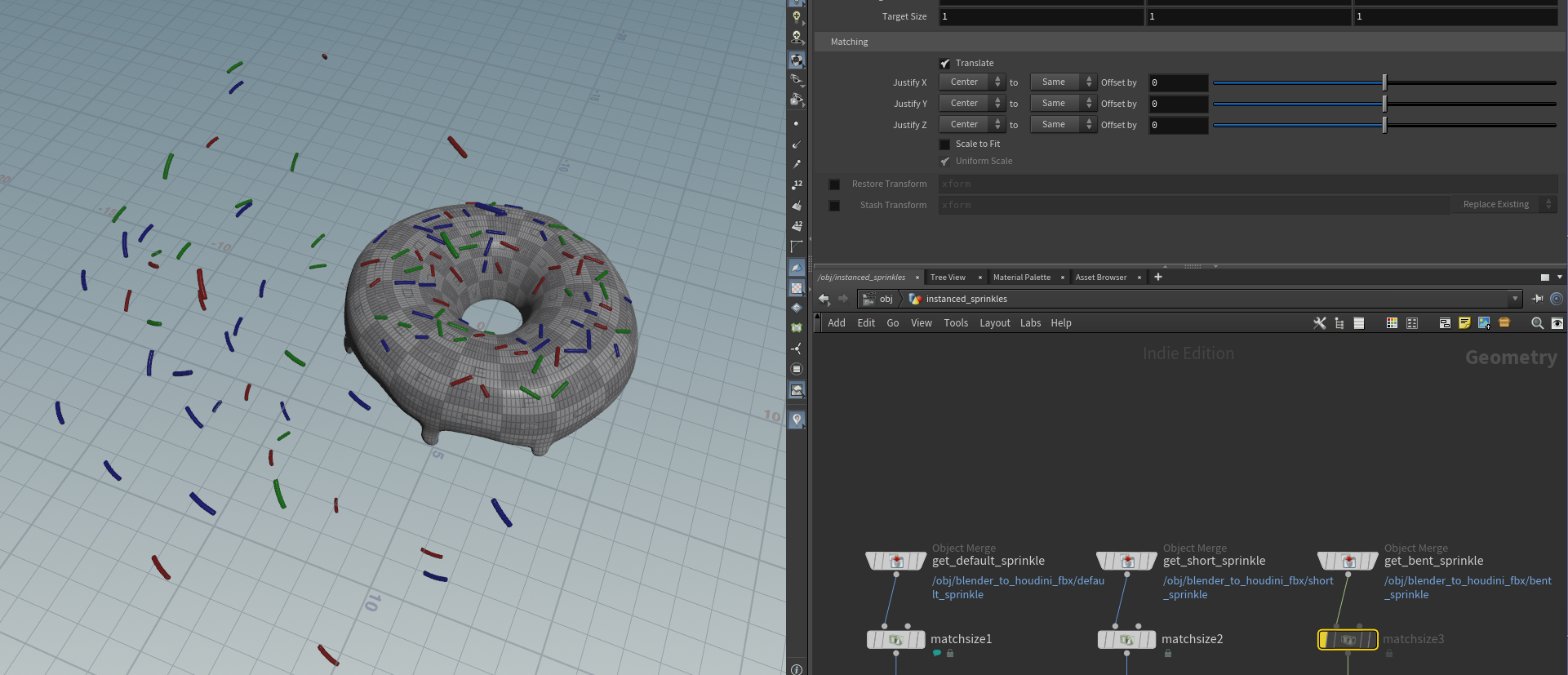Add background image in network editor
This screenshot has width=1568, height=675.
coord(1484,323)
